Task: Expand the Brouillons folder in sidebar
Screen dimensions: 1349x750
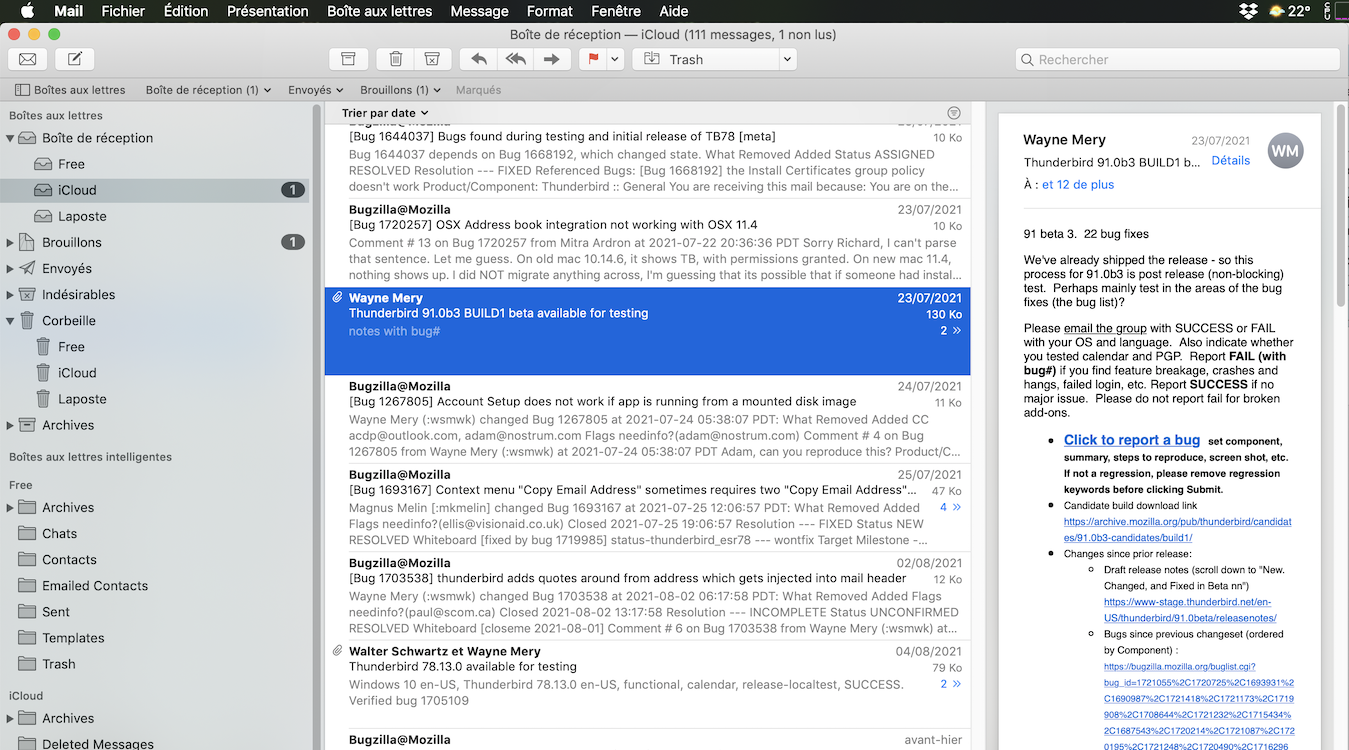Action: coord(11,242)
